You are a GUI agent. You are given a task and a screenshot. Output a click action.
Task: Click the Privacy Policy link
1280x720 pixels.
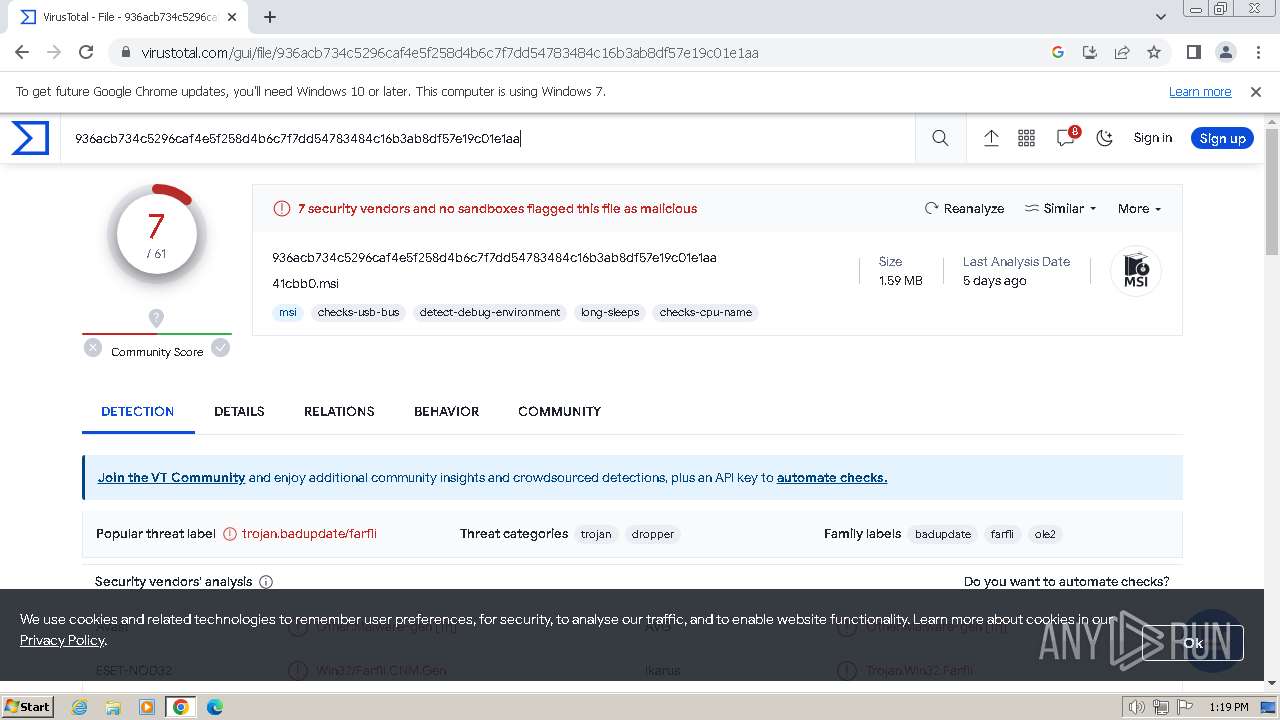(62, 640)
